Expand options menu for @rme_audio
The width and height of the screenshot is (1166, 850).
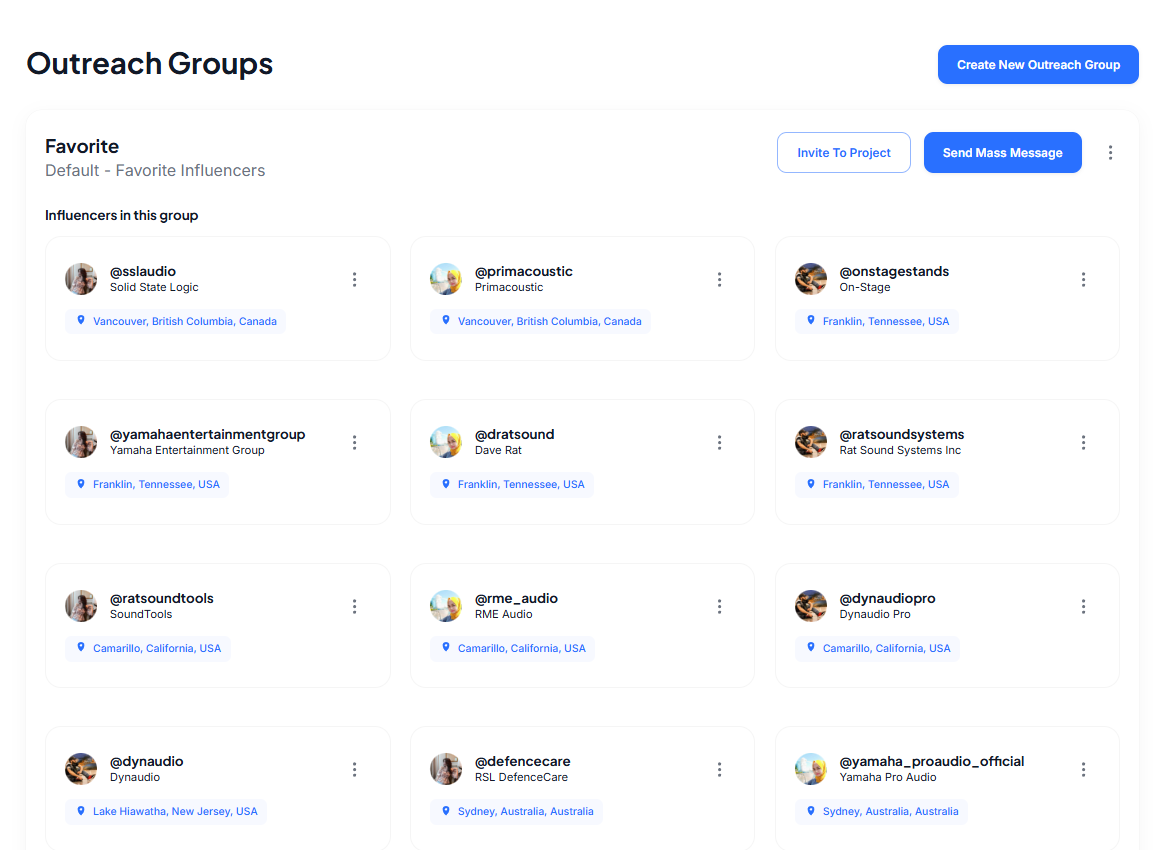click(x=719, y=607)
